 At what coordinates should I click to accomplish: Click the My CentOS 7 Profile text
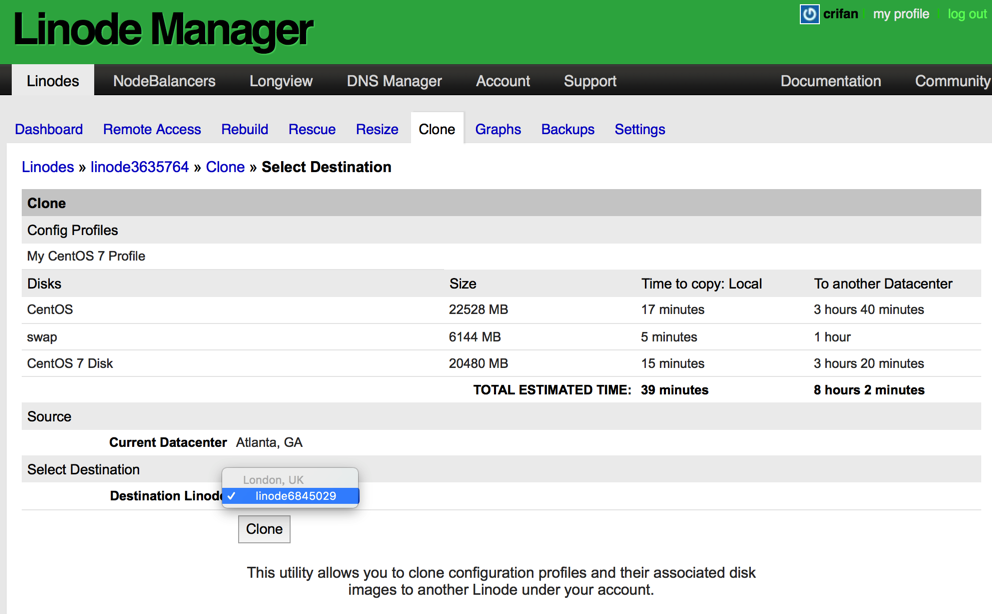coord(86,256)
